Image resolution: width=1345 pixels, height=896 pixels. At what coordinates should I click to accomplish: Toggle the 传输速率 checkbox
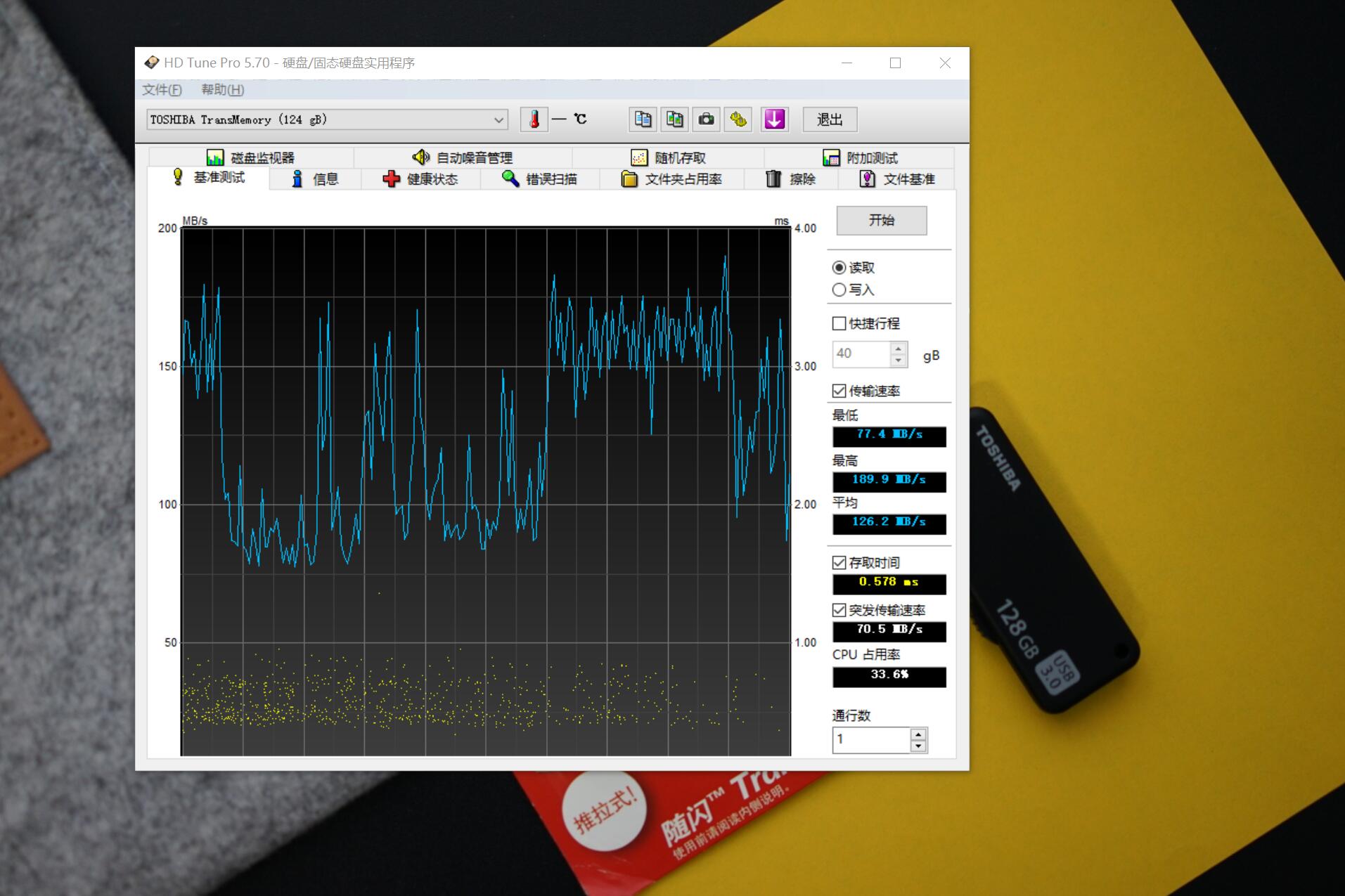tap(839, 391)
